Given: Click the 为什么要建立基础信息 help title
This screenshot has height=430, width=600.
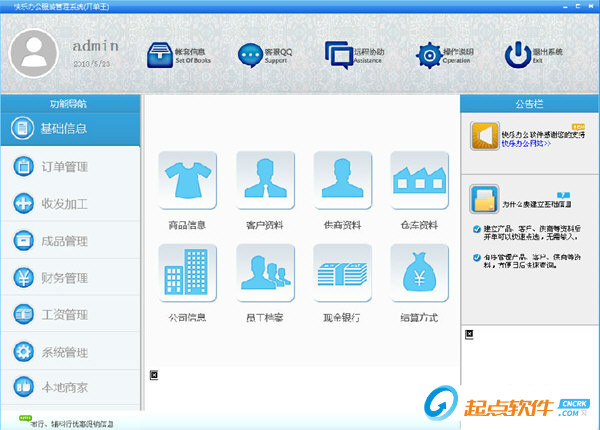Looking at the screenshot, I should tap(536, 205).
